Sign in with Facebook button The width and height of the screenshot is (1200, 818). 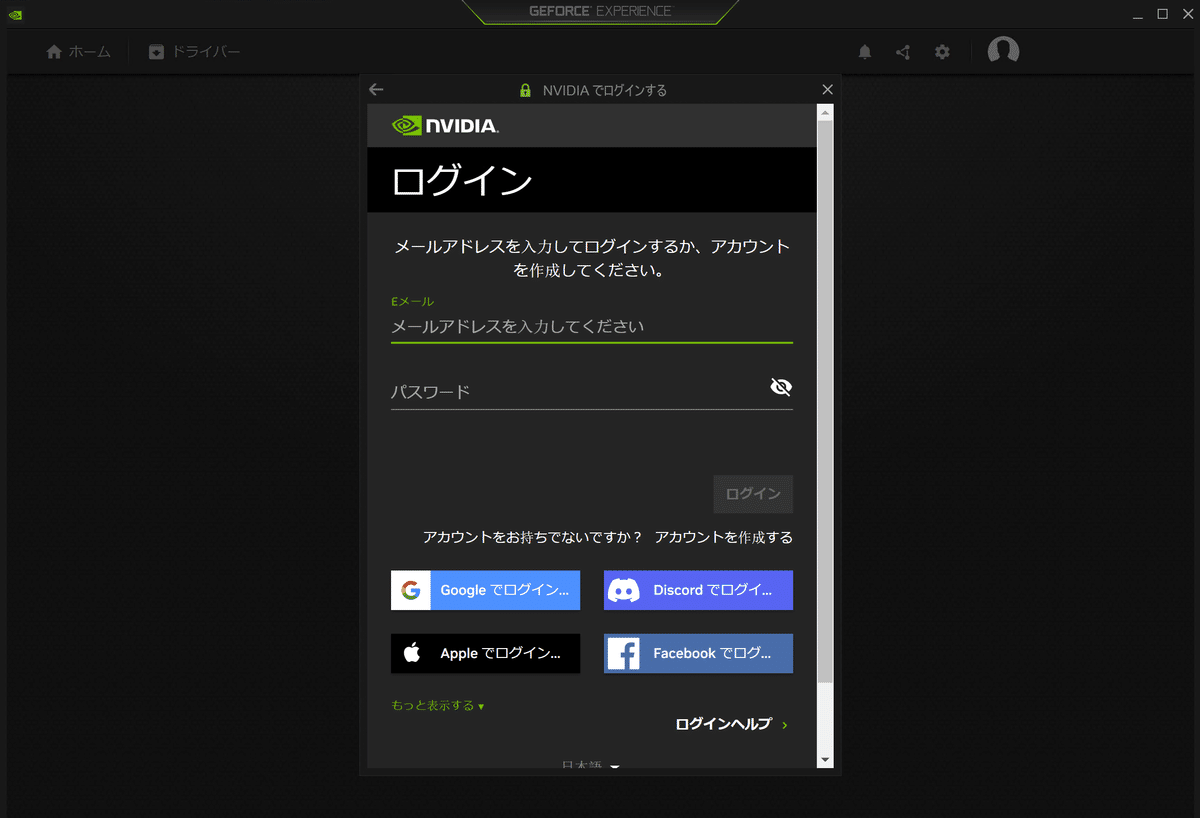pos(698,653)
